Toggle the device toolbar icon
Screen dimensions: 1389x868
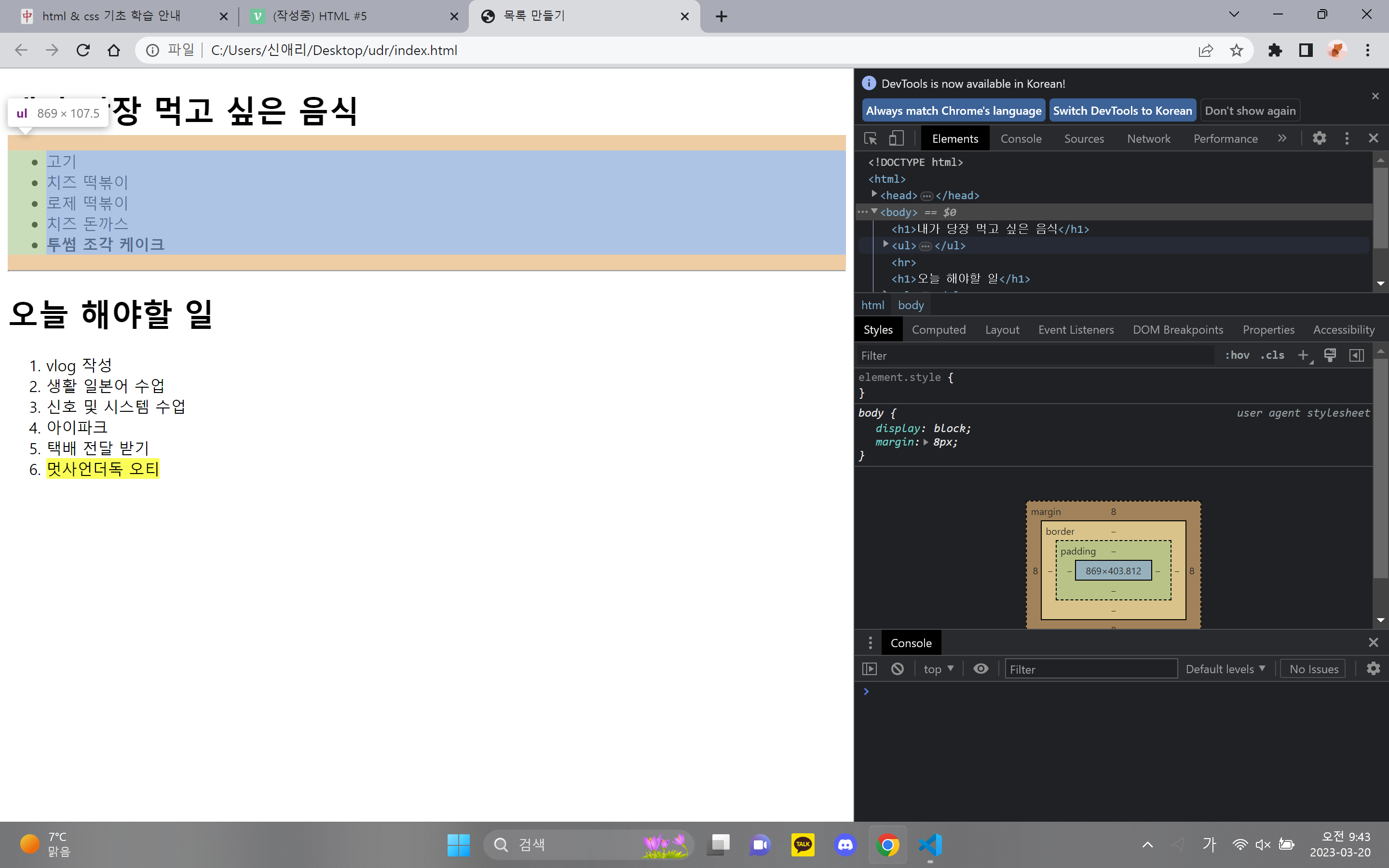(x=896, y=138)
